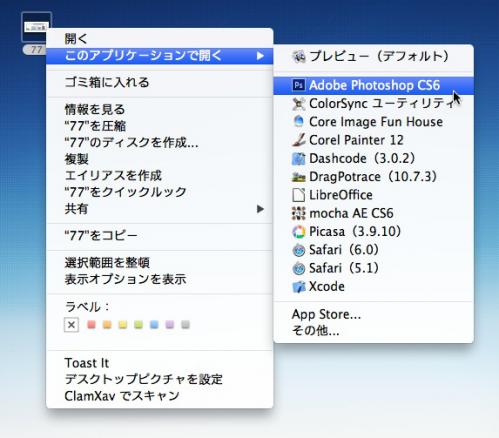Expand the 共有 submenu arrow
Image resolution: width=499 pixels, height=438 pixels.
click(x=260, y=209)
